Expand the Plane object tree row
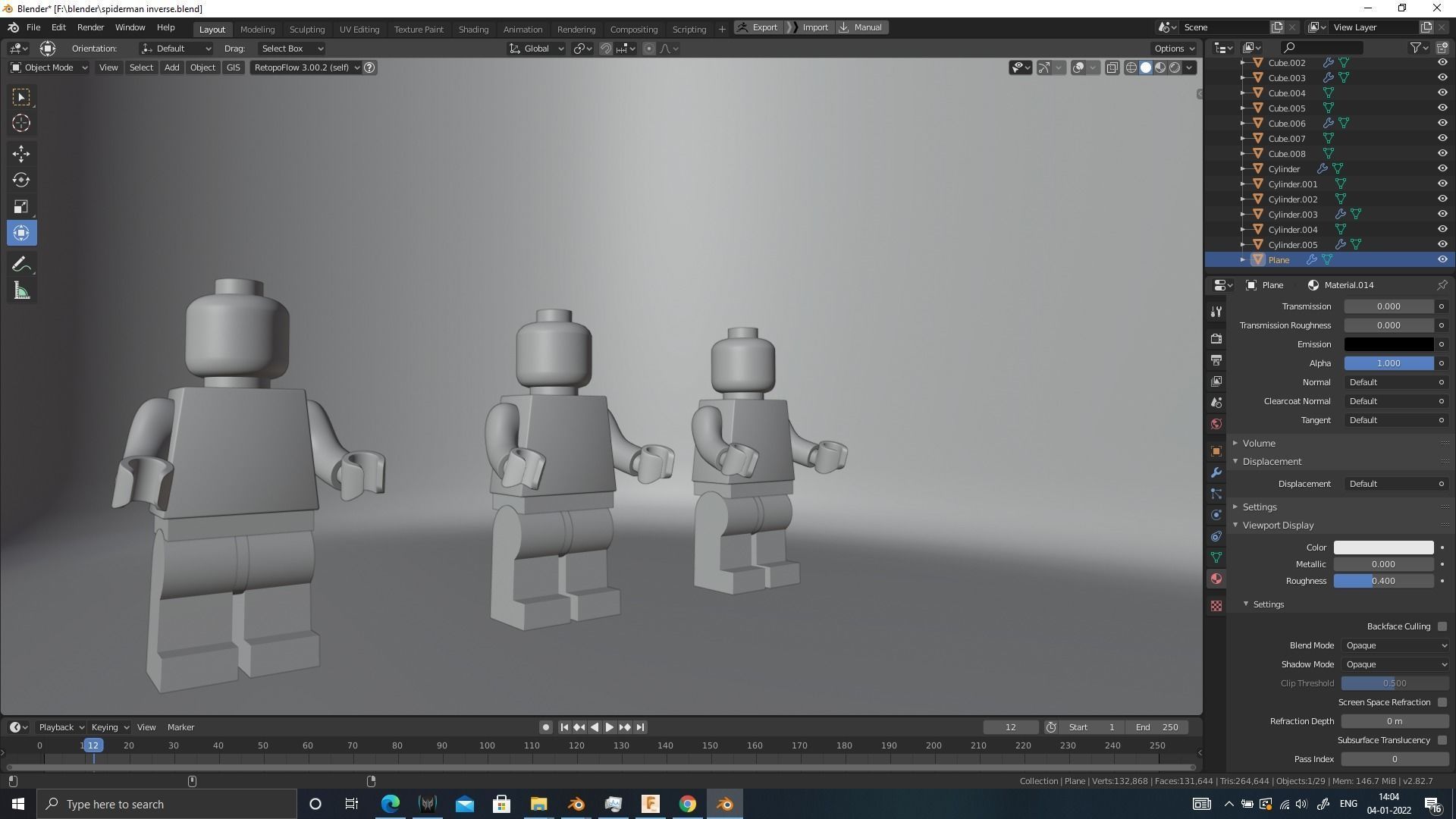Image resolution: width=1456 pixels, height=819 pixels. tap(1242, 259)
